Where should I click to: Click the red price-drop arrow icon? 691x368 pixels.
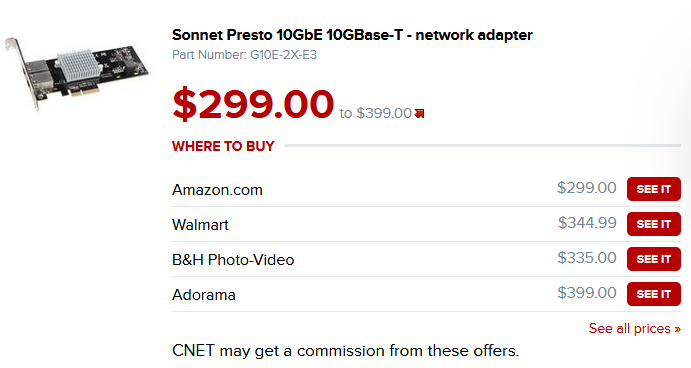420,114
